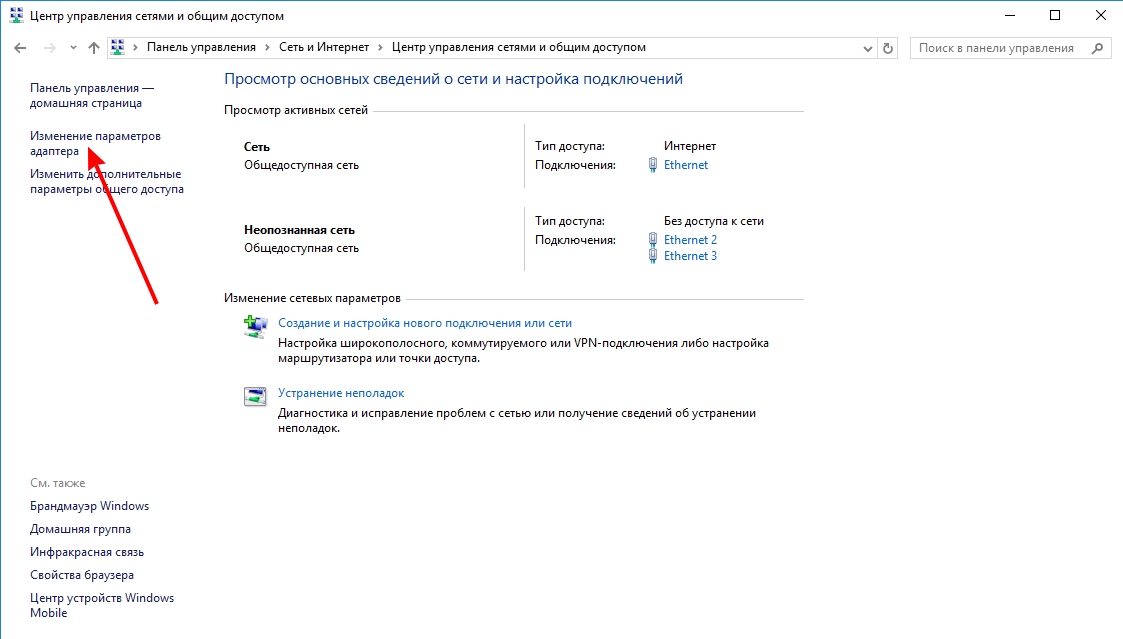Select "Сеть и Интернет" breadcrumb
The height and width of the screenshot is (639, 1123).
point(322,48)
